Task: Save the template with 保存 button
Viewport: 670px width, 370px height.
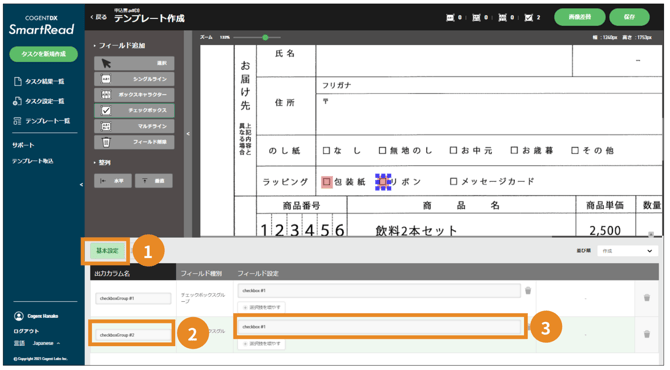Action: point(629,17)
